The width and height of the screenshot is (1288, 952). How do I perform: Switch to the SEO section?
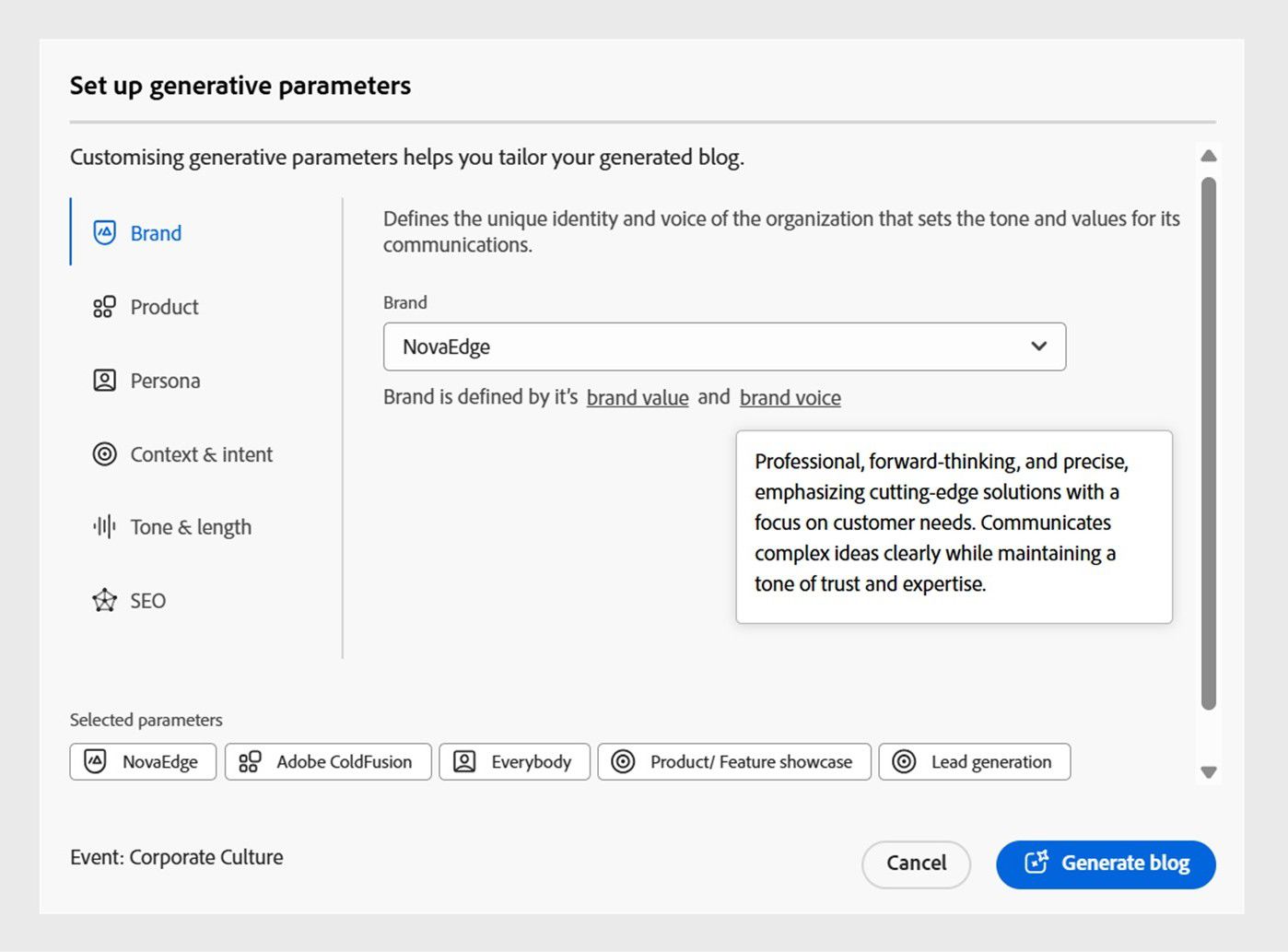(x=148, y=600)
